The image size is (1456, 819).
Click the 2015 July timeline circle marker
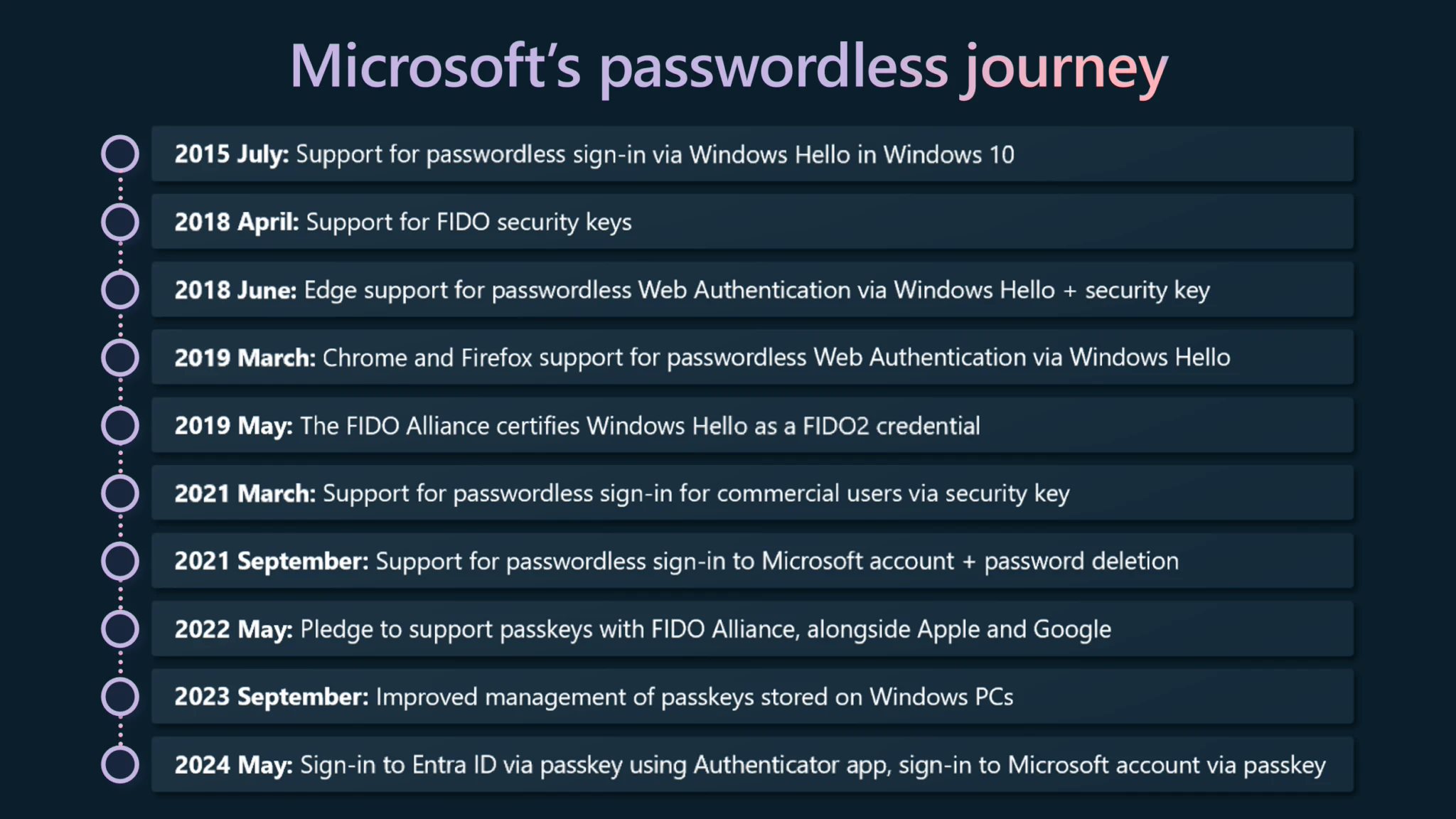(120, 154)
